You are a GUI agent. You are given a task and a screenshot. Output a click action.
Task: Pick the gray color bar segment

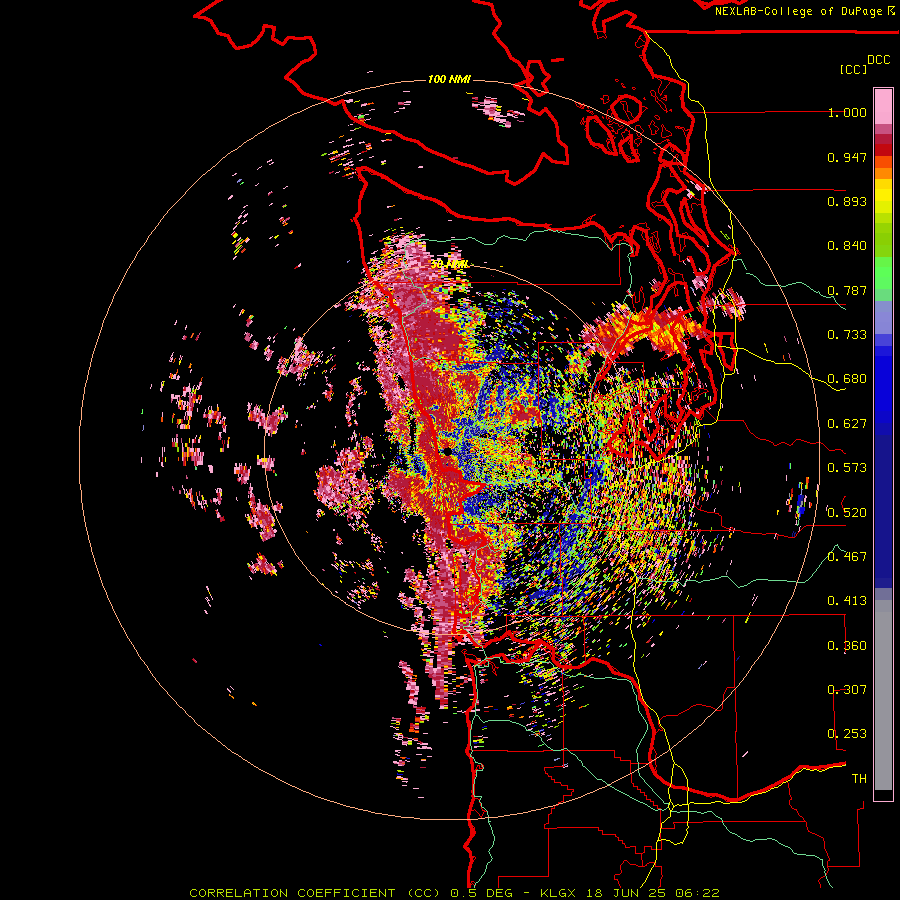883,695
